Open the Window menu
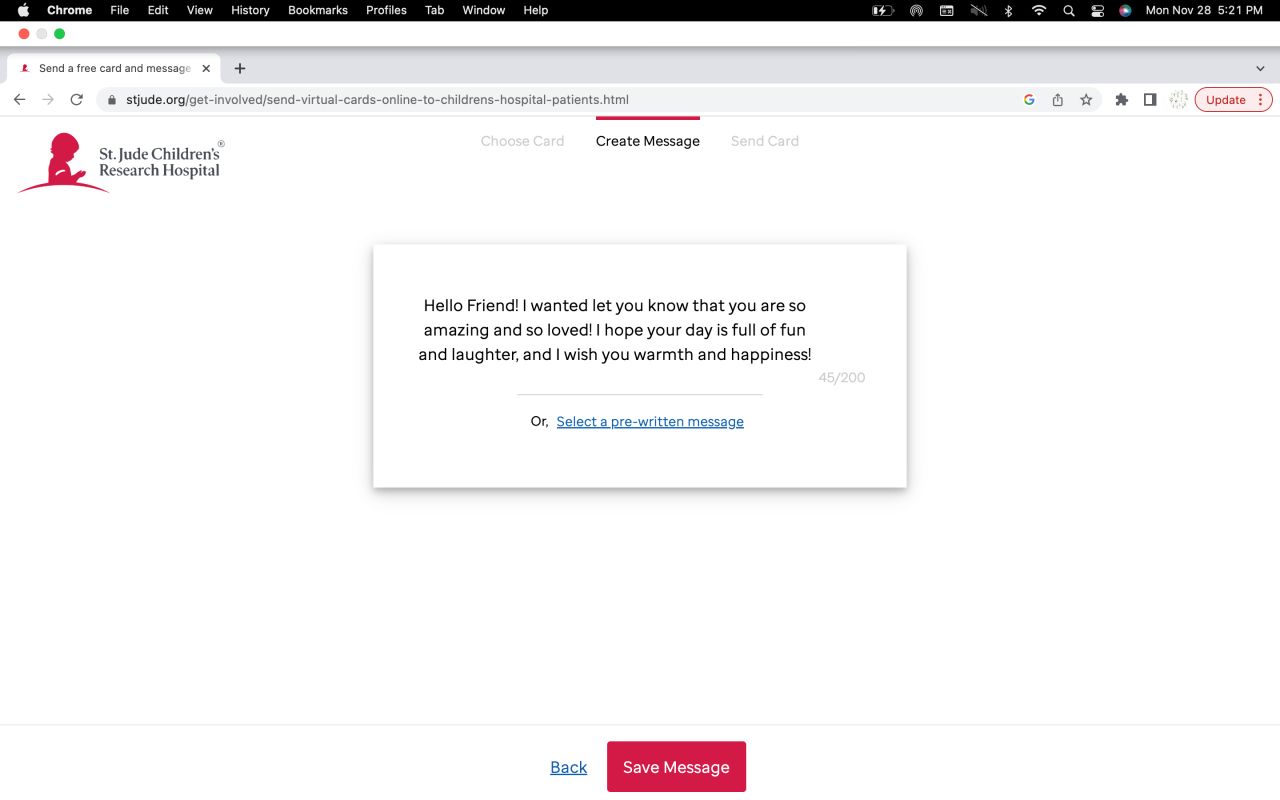 tap(484, 10)
